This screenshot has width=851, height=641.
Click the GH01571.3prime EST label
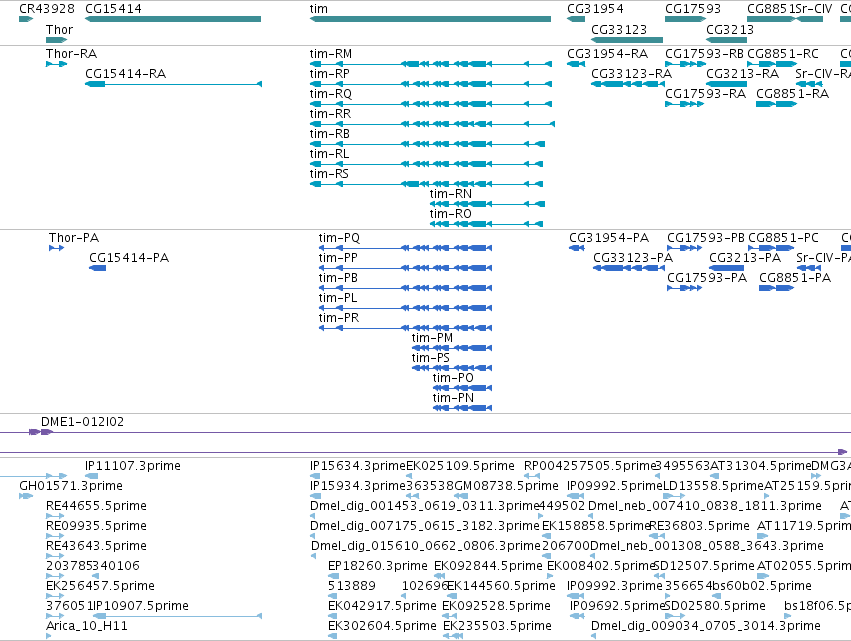71,486
